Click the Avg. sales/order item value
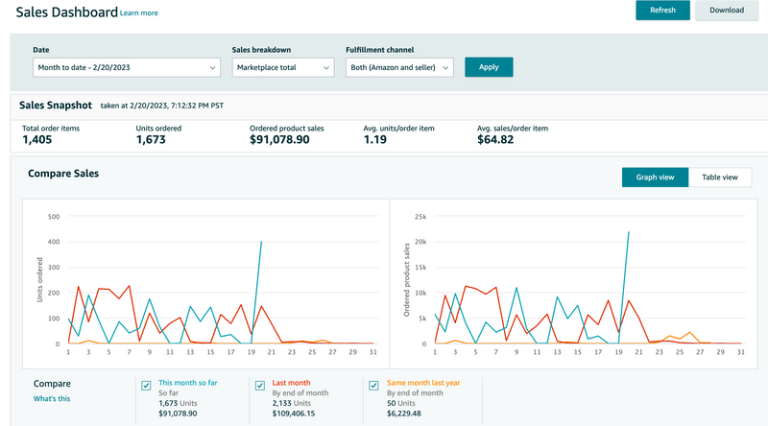This screenshot has height=426, width=768. tap(495, 140)
